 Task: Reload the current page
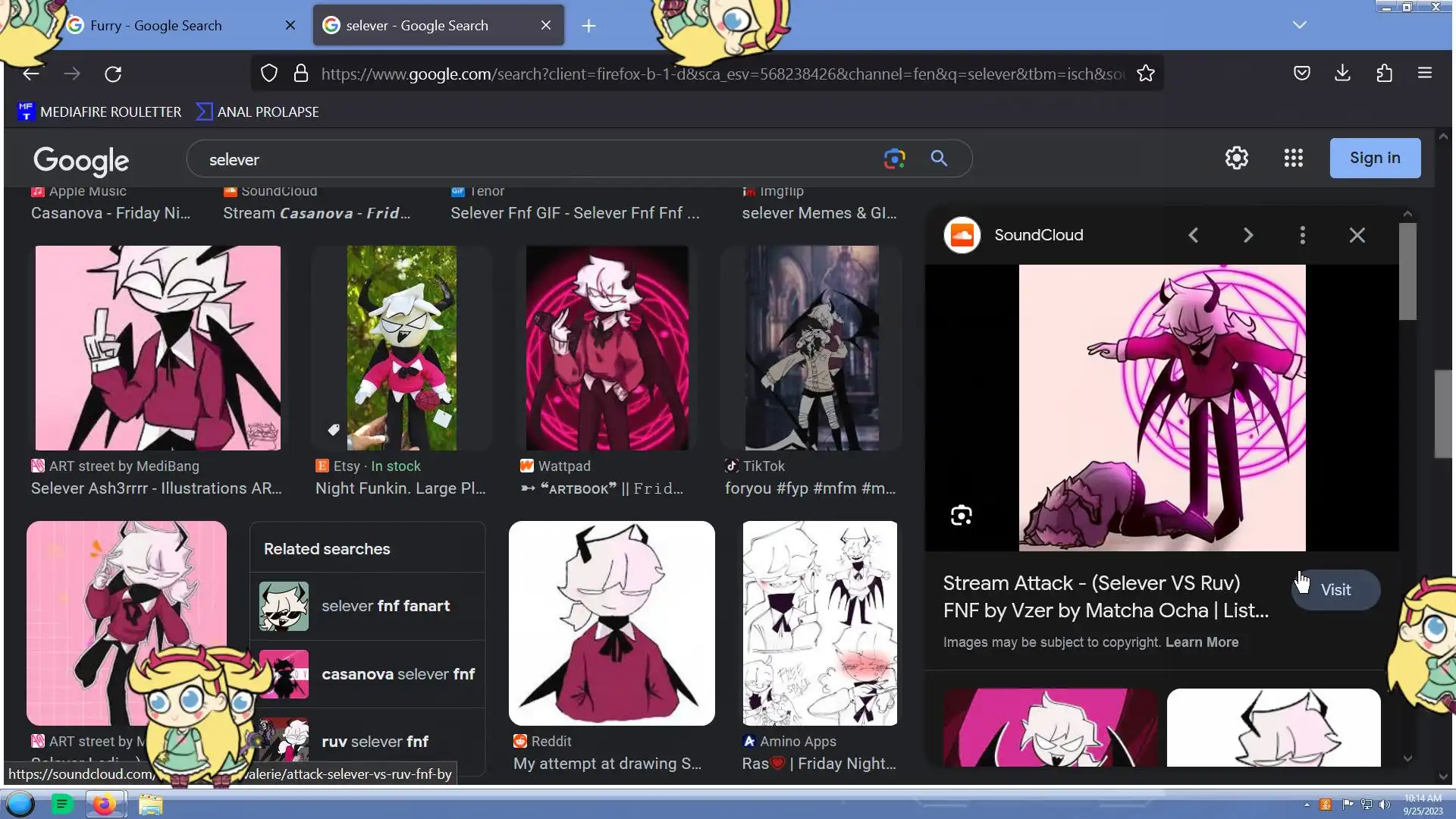click(113, 74)
